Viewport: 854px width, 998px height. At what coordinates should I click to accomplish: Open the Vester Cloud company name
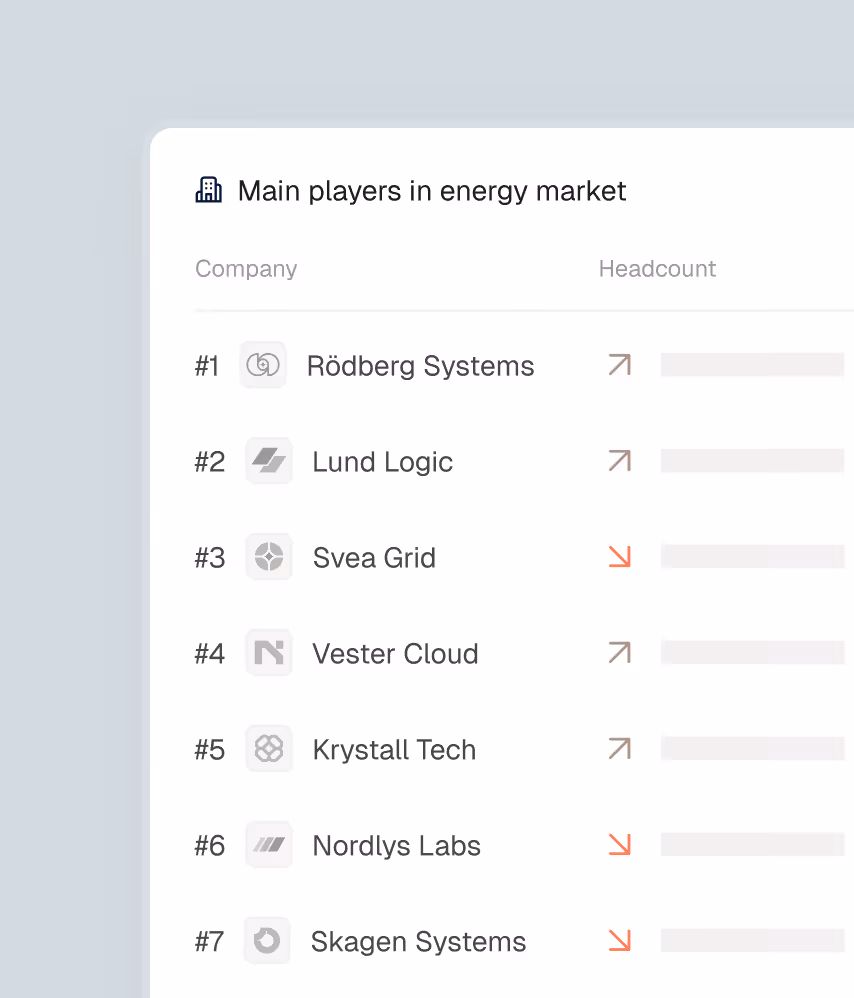[395, 654]
